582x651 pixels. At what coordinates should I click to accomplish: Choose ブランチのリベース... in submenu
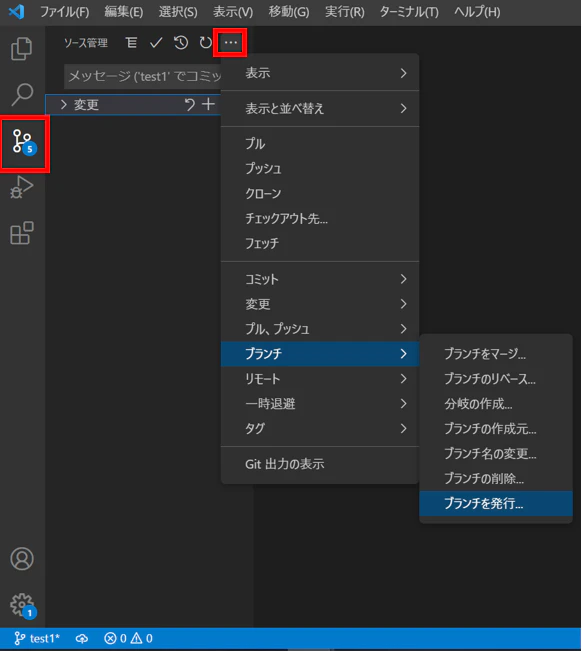click(x=496, y=379)
